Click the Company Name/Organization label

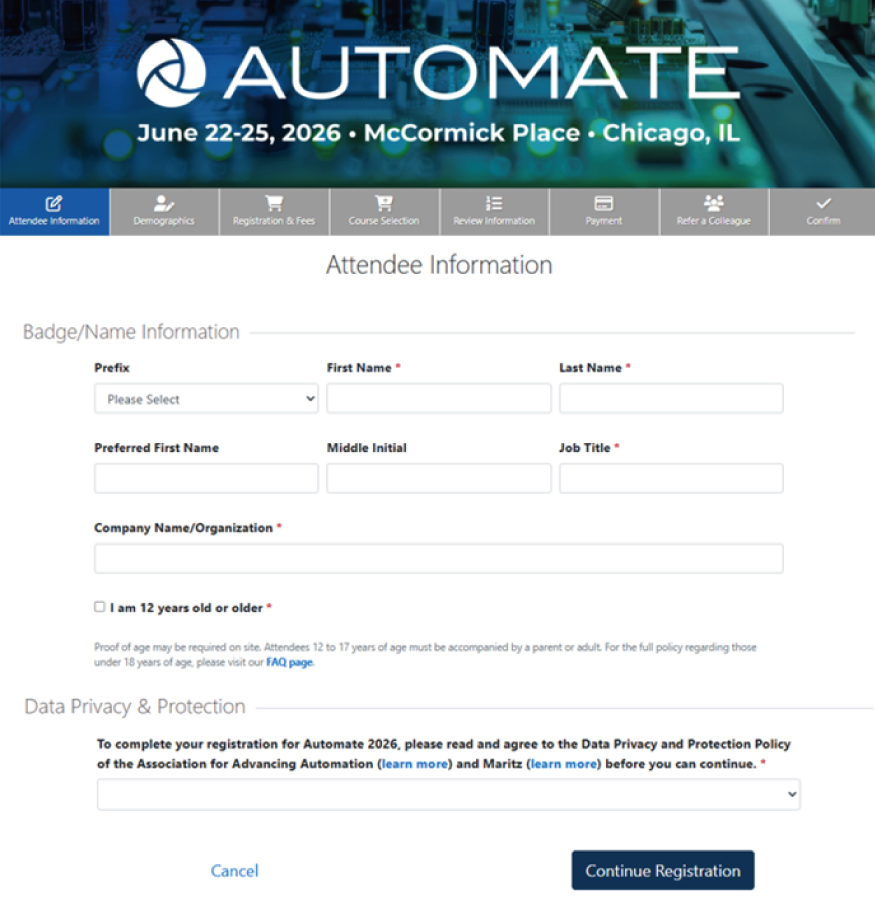(x=184, y=528)
